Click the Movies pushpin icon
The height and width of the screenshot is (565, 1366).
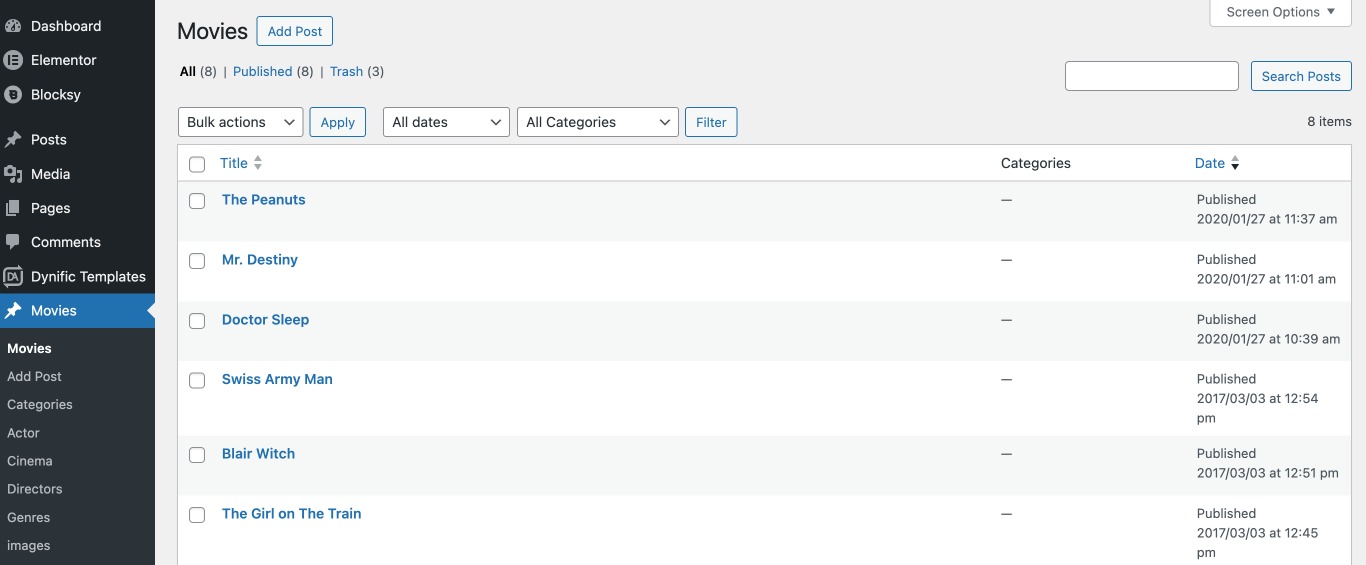(13, 311)
